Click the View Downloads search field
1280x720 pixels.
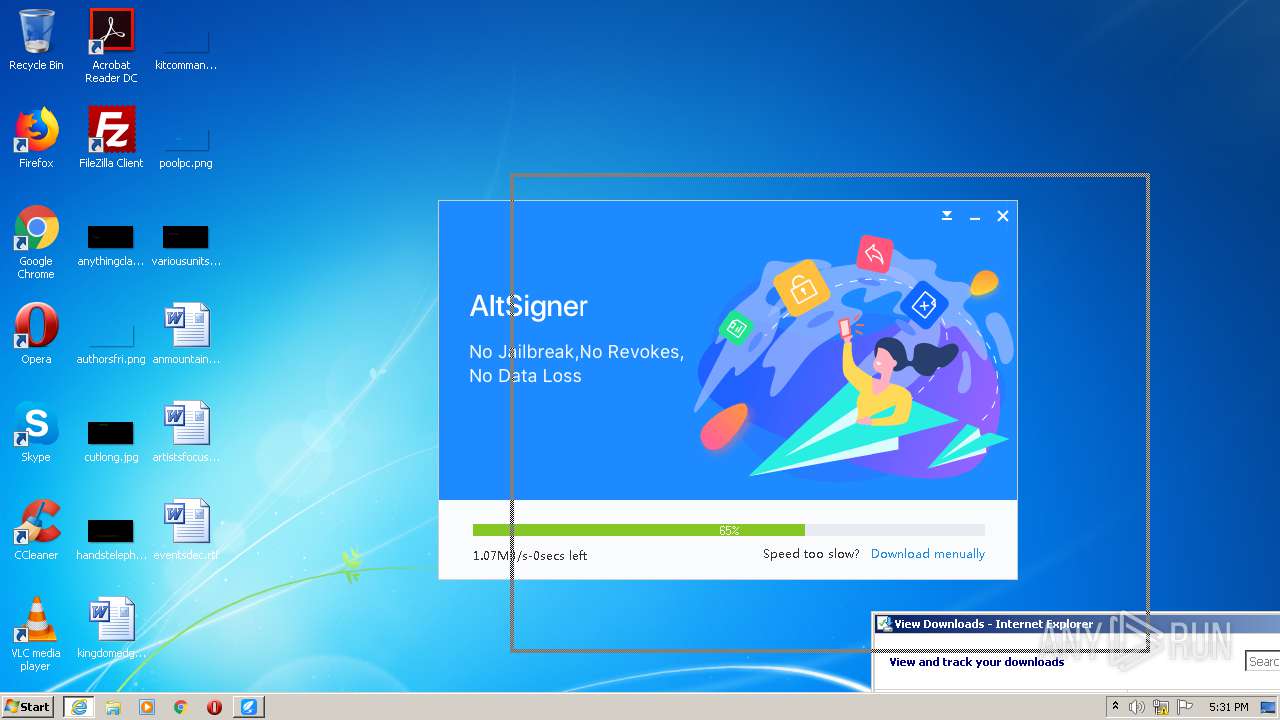(1263, 662)
